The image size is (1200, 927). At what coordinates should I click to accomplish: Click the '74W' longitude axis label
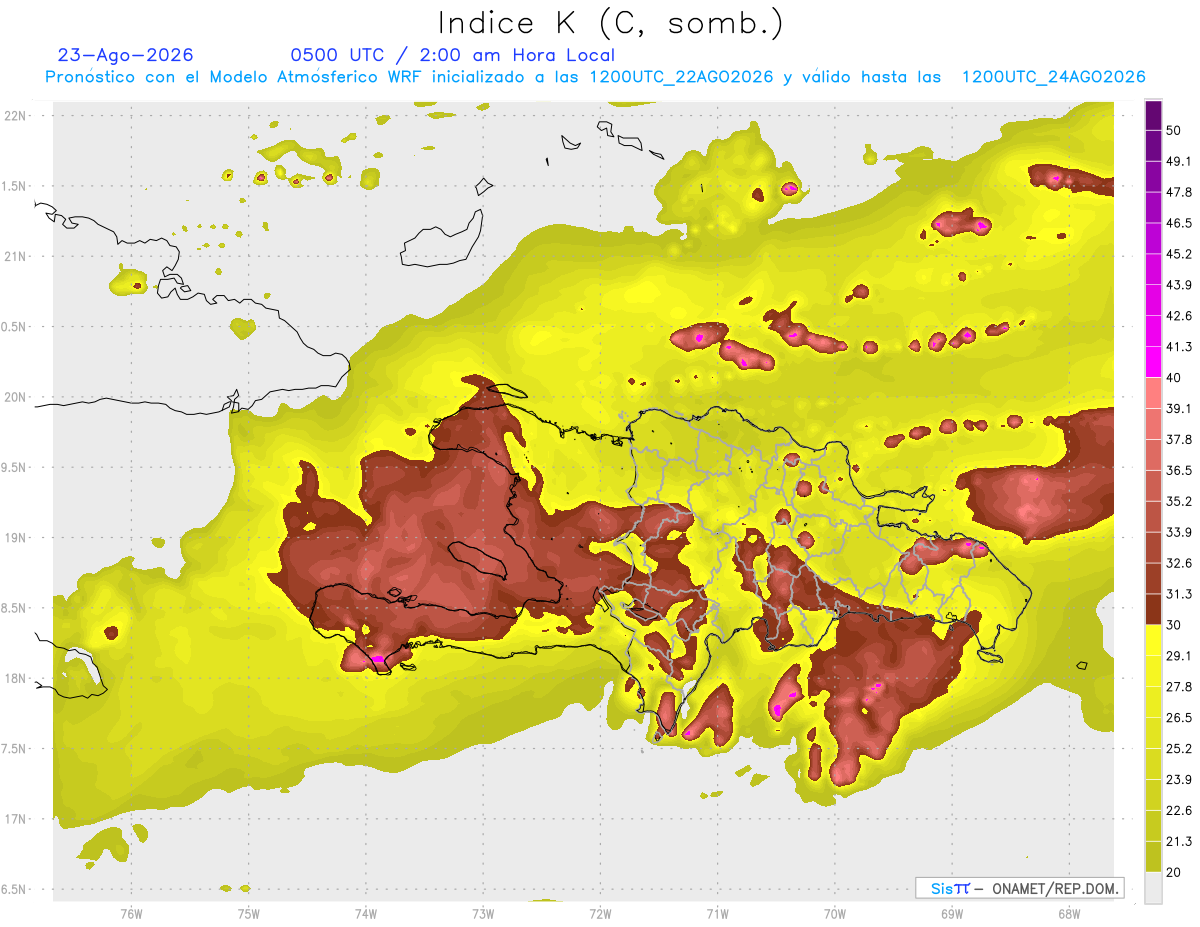(x=366, y=914)
